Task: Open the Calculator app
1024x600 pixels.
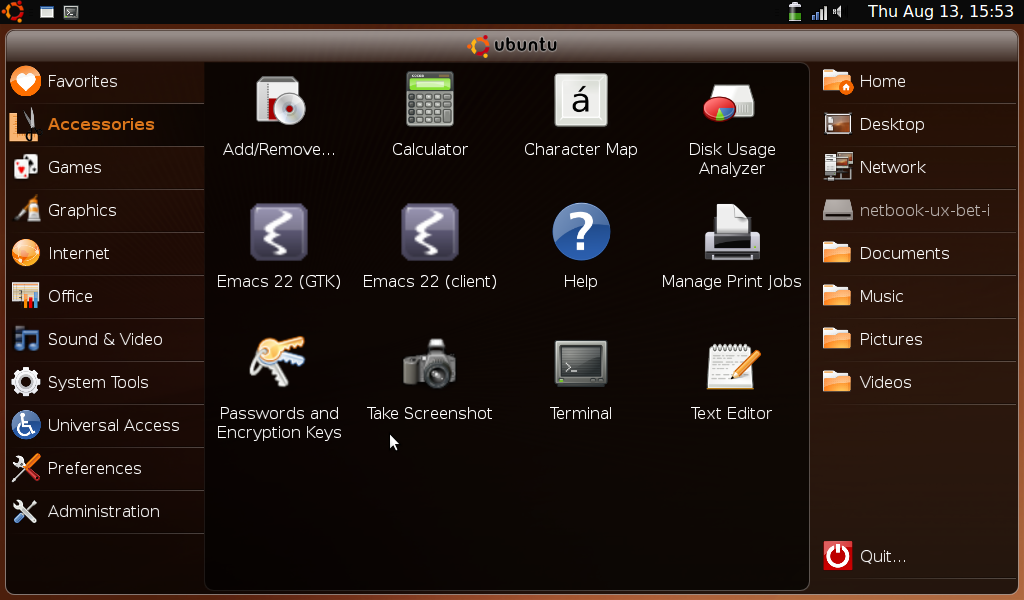Action: 430,116
